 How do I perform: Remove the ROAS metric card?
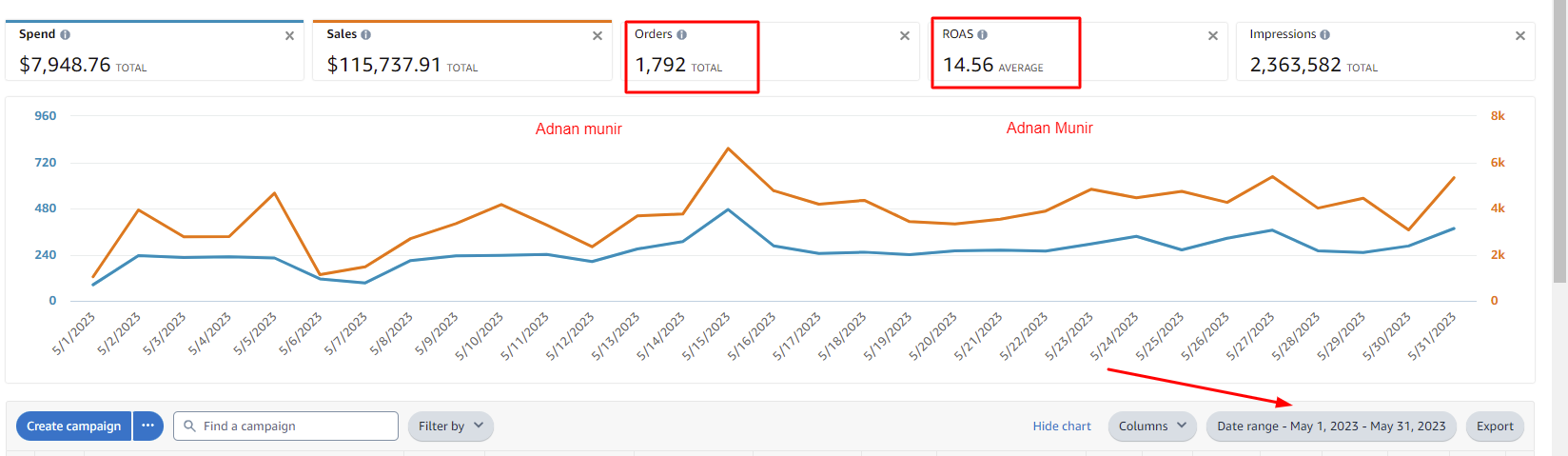coord(1213,36)
